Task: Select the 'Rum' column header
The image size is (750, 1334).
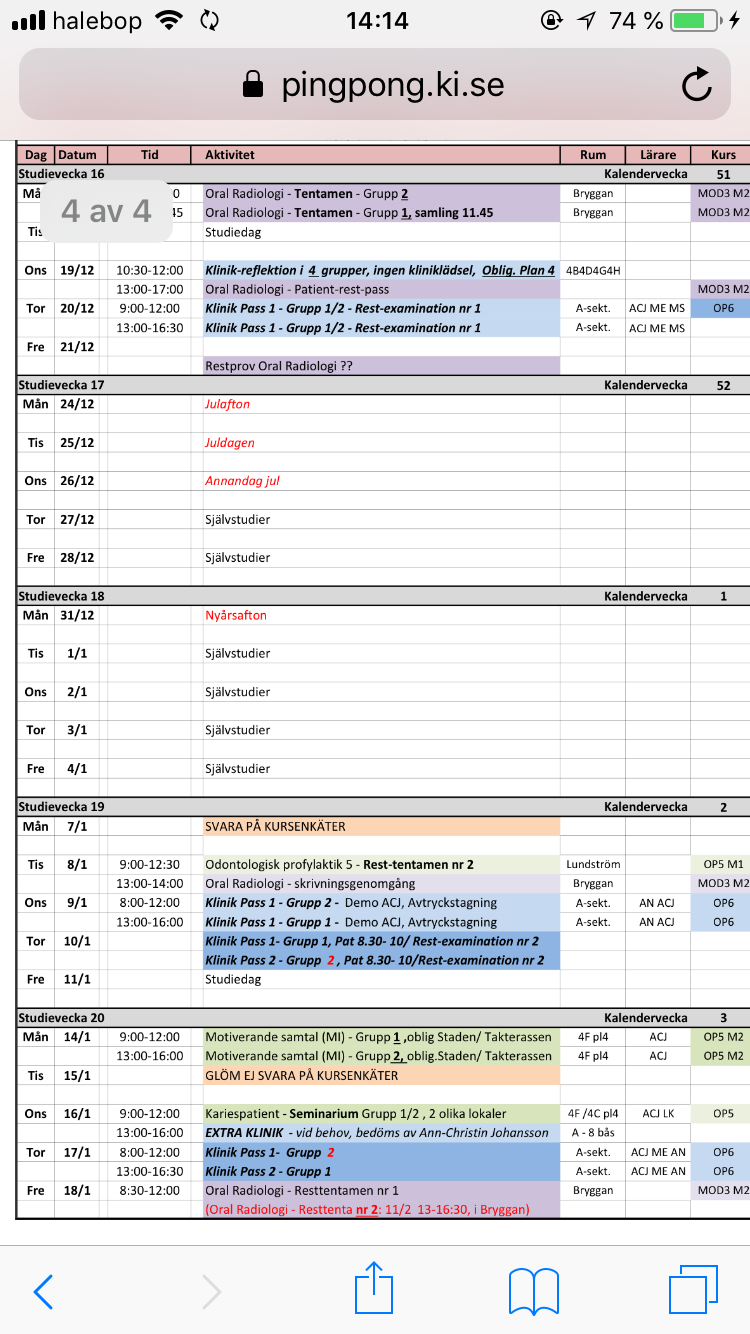Action: point(593,155)
